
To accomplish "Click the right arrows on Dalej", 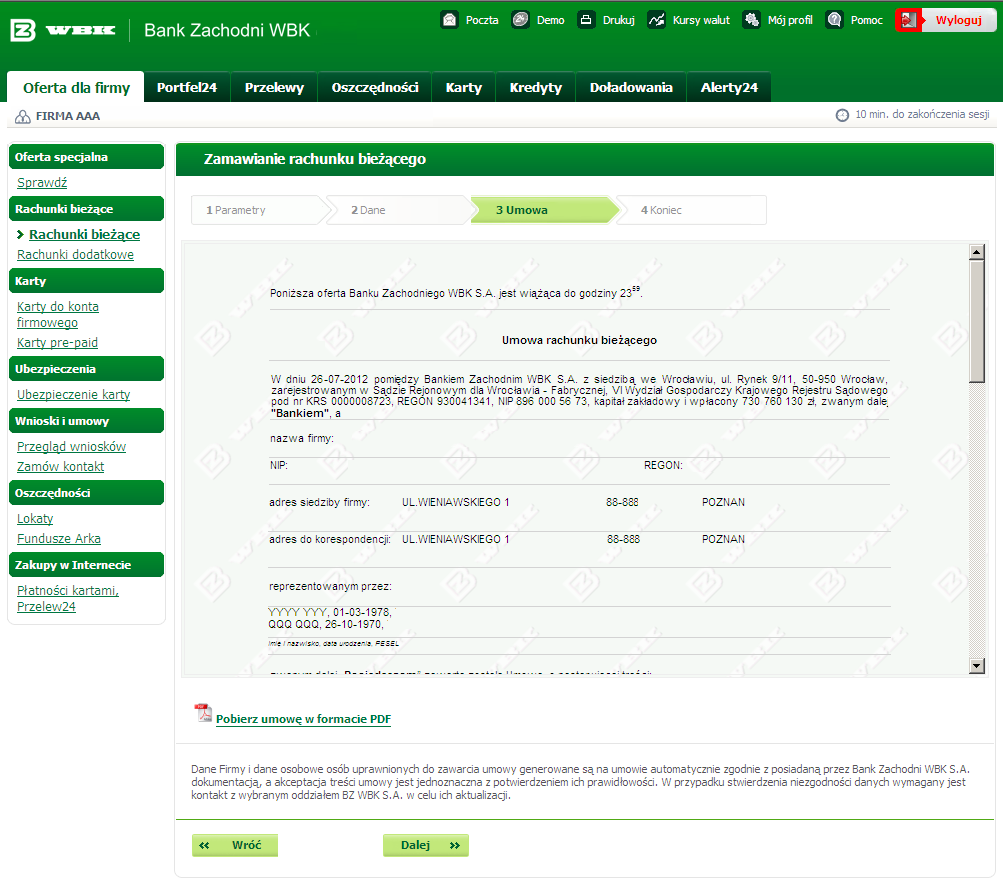I will [x=455, y=845].
